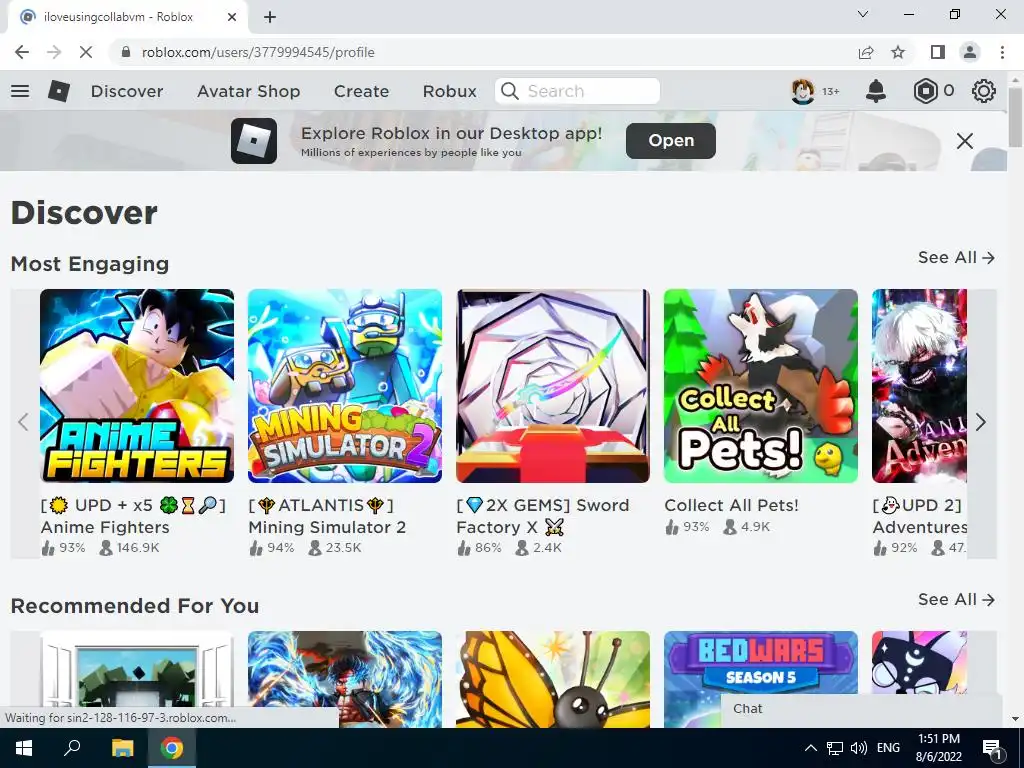Open Windows taskbar search
The width and height of the screenshot is (1024, 768).
point(72,748)
